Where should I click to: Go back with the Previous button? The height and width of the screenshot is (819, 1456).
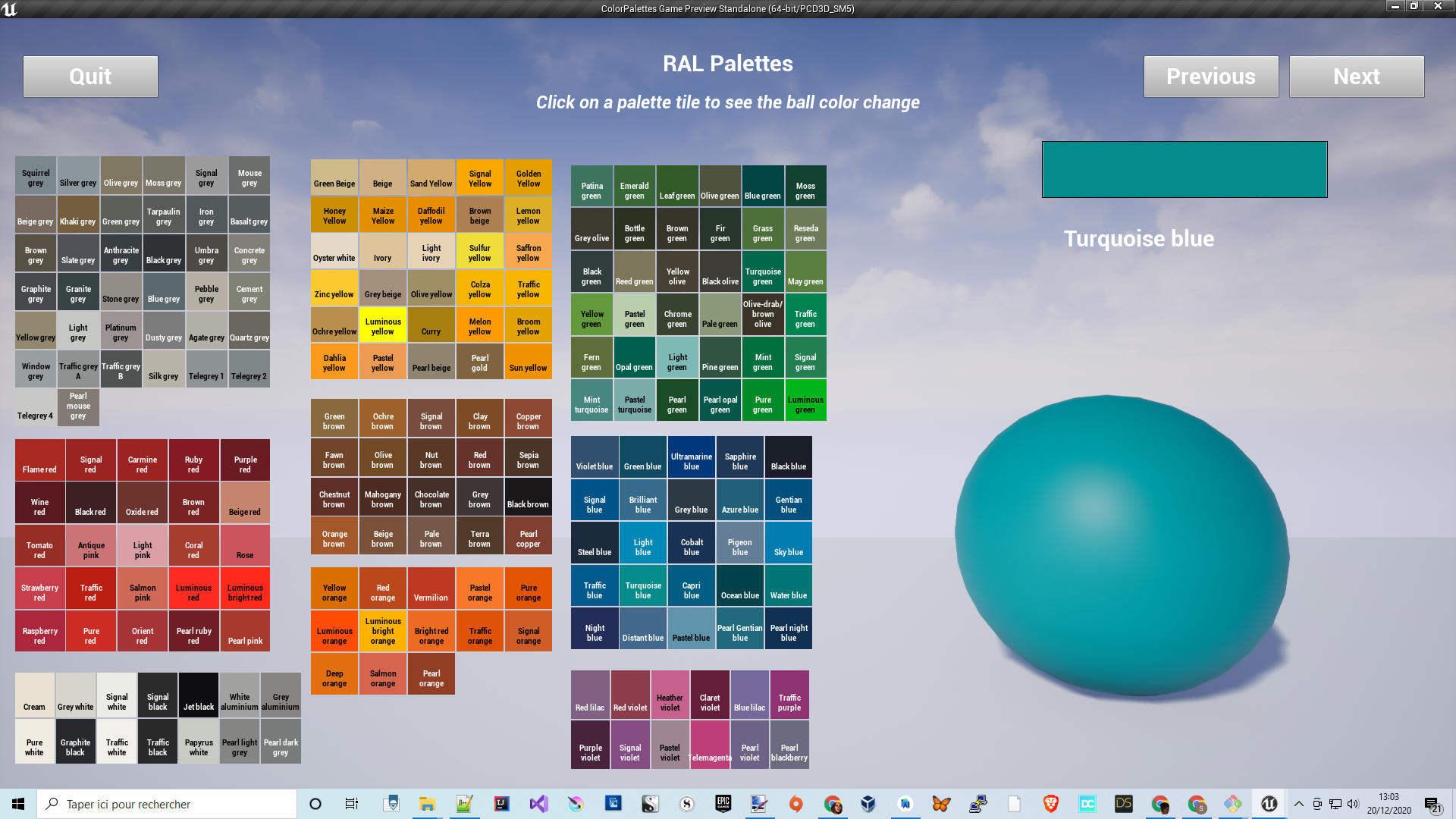pos(1211,76)
